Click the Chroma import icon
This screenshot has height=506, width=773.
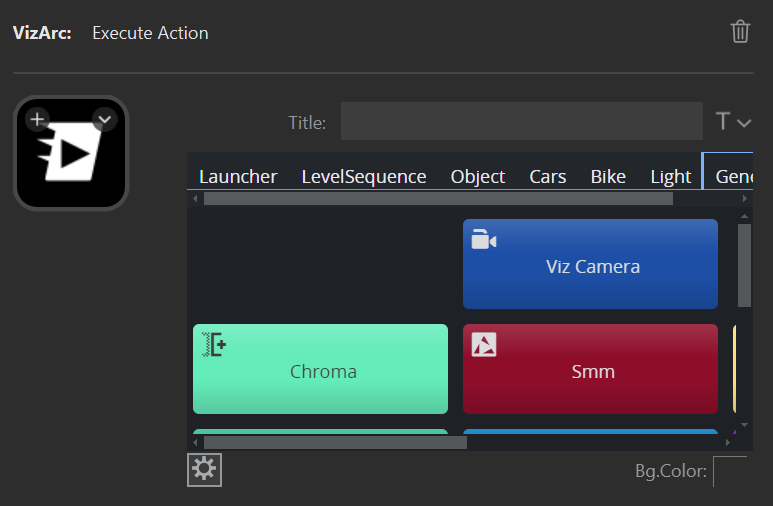(214, 345)
